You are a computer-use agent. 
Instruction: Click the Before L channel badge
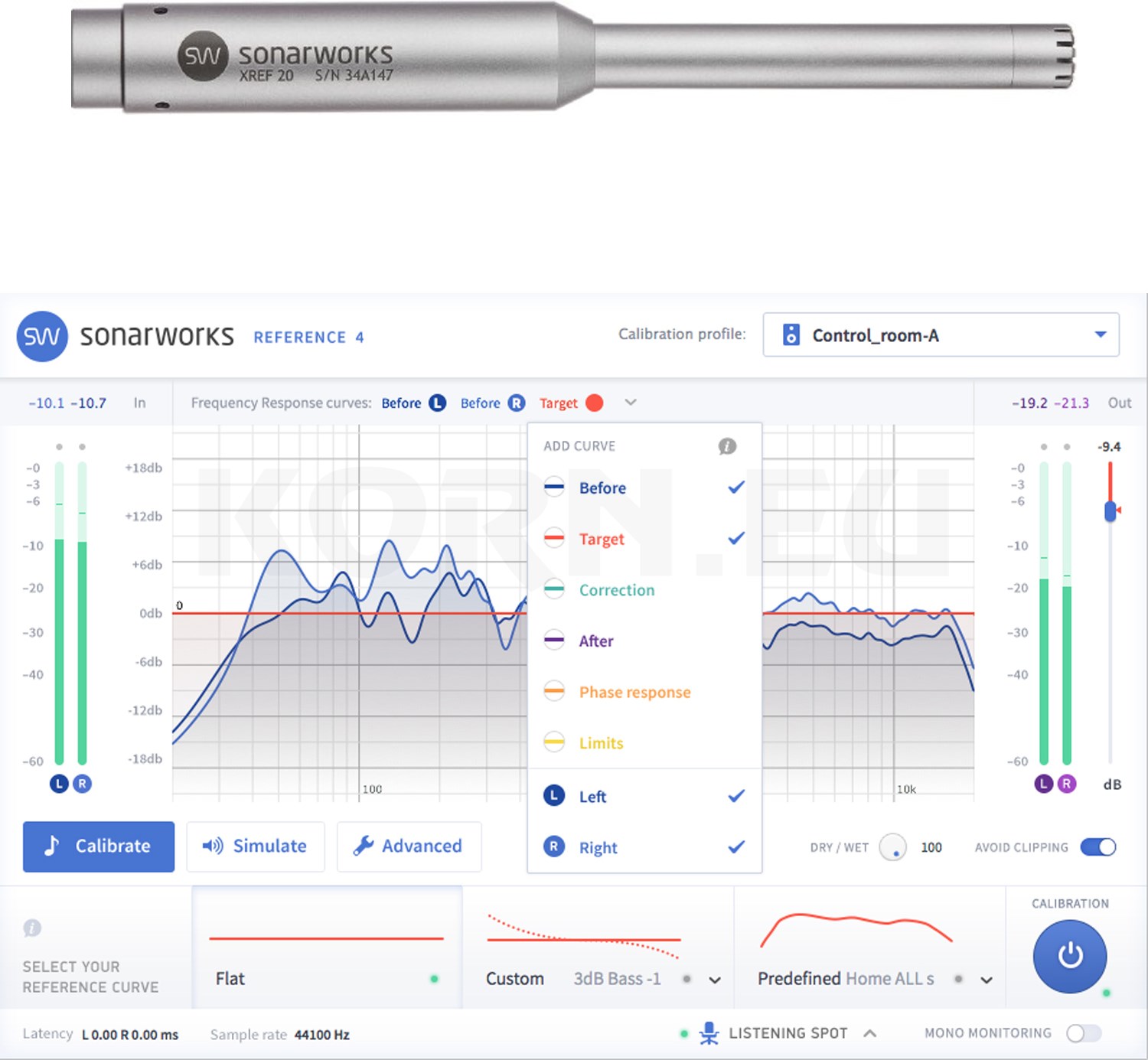click(437, 403)
